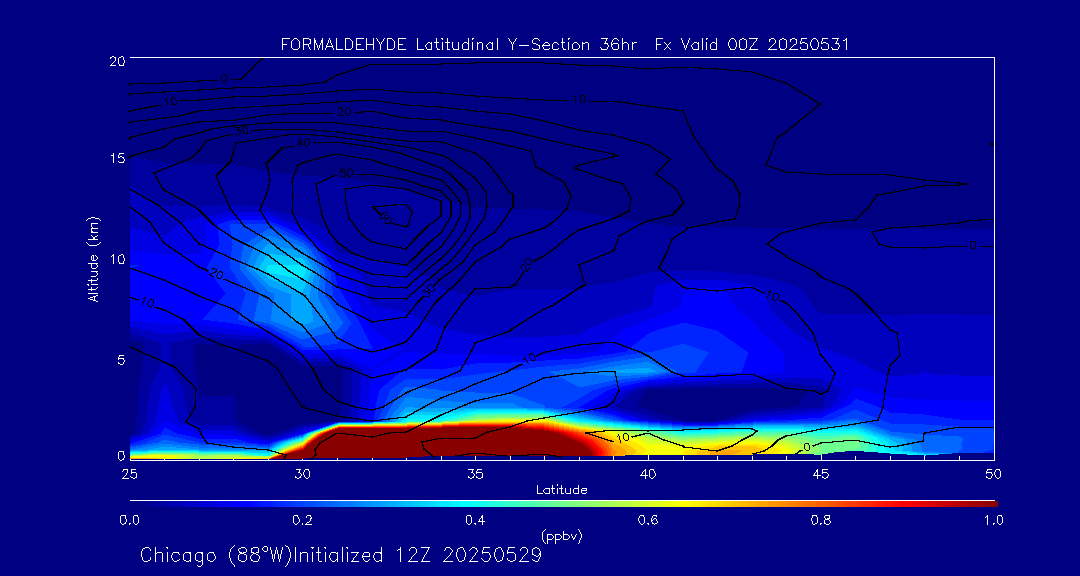
Task: Select the '50' contour label
Action: click(x=346, y=172)
